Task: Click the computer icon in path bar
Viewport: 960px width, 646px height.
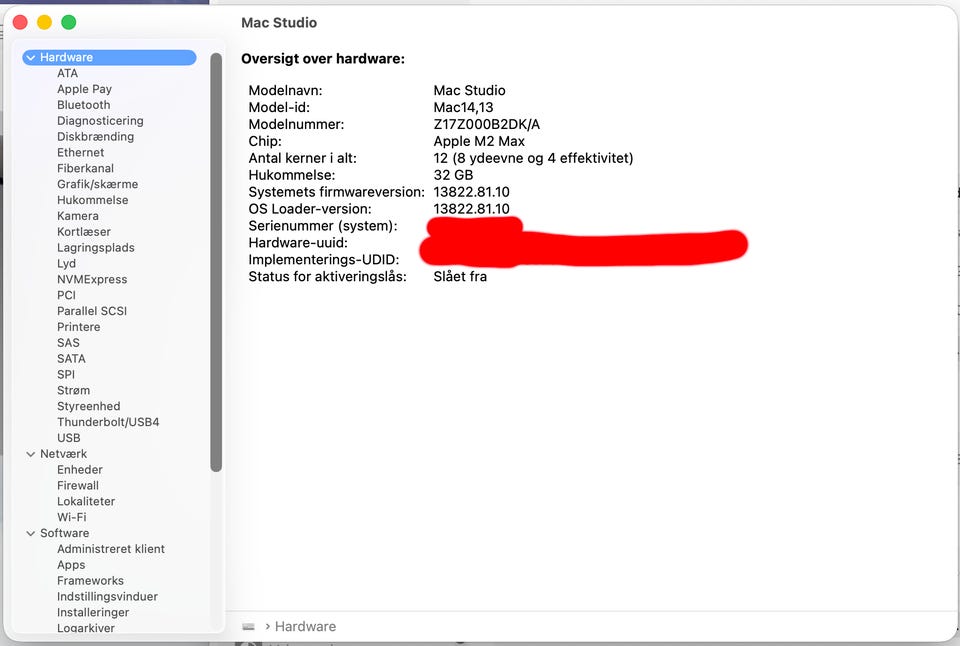Action: [248, 626]
